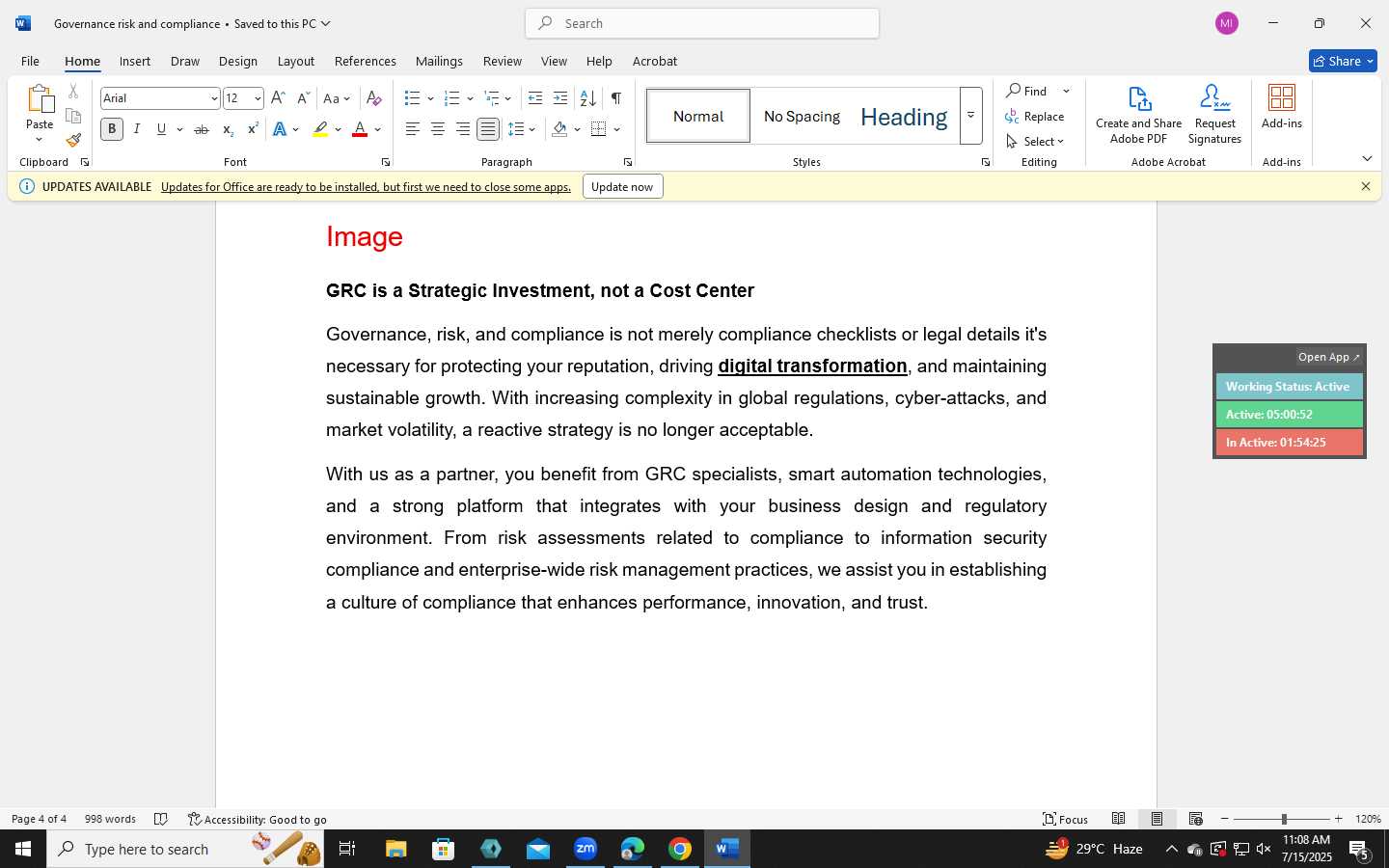Switch to the Design tab
Screen dimensions: 1389x868
(x=237, y=61)
